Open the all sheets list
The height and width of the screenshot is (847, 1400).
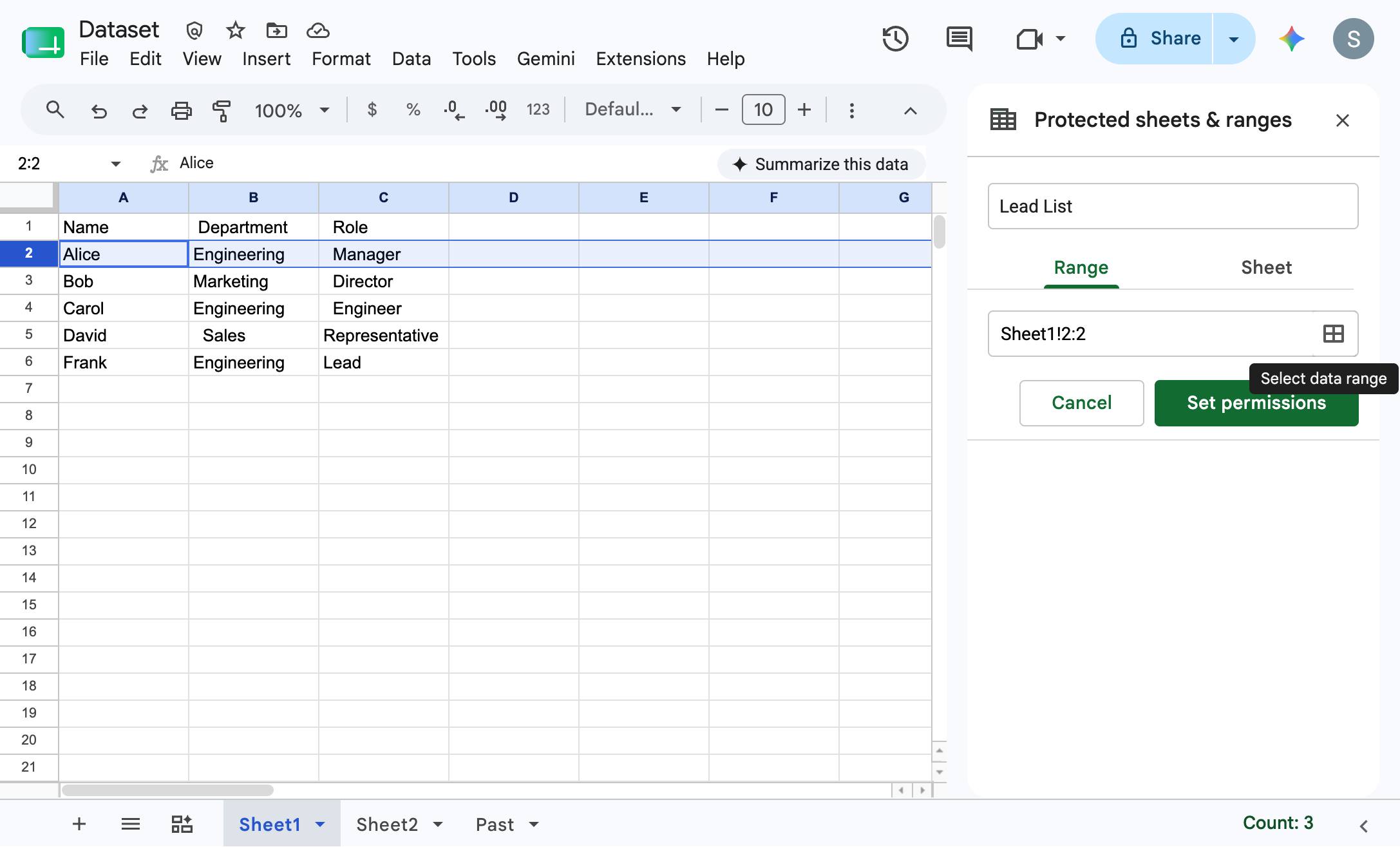[131, 824]
